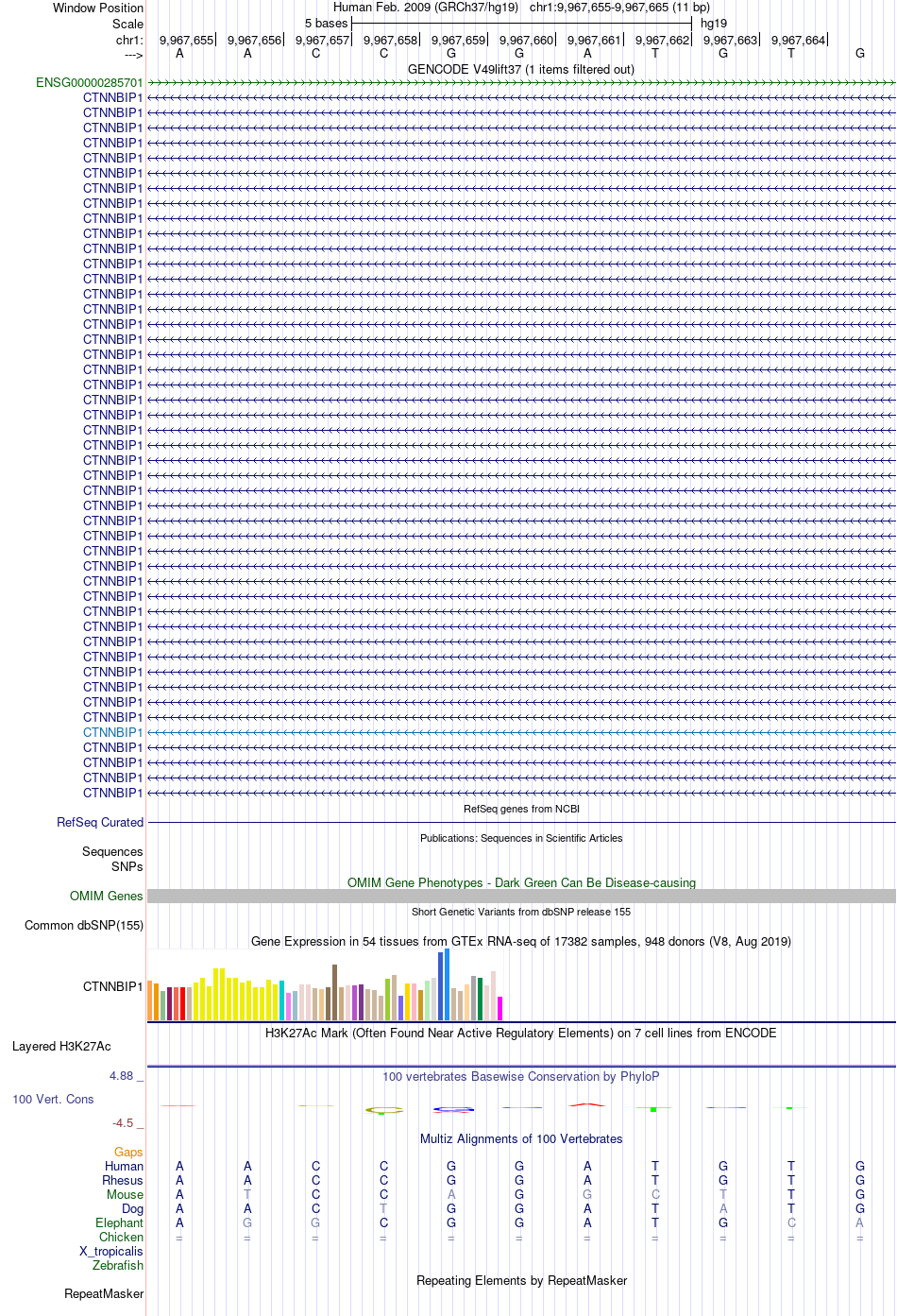Click the 100 Vert. Cons track label
The height and width of the screenshot is (1316, 897).
pos(53,1099)
